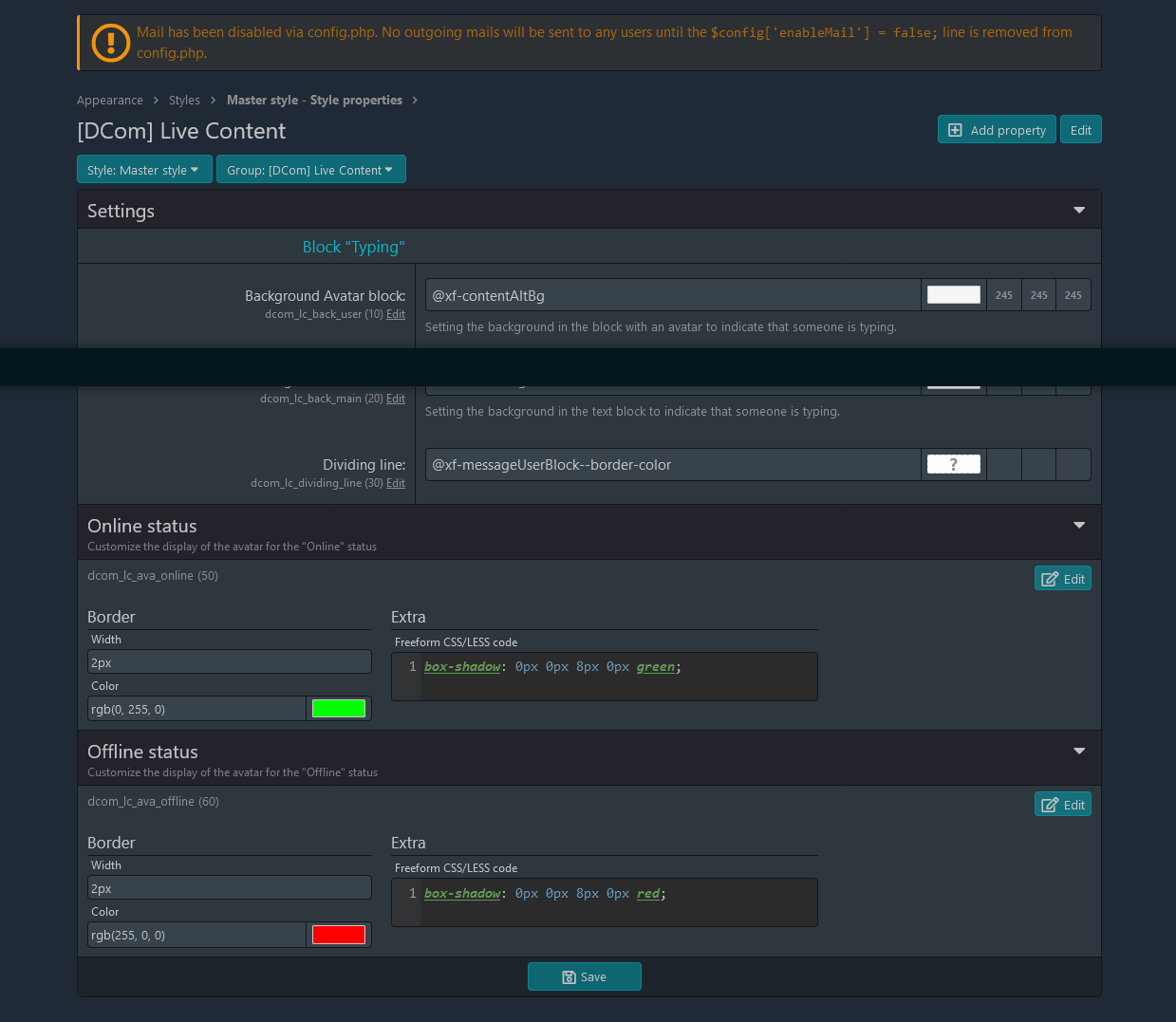Navigate to Appearance in the breadcrumb
1176x1022 pixels.
[x=110, y=100]
